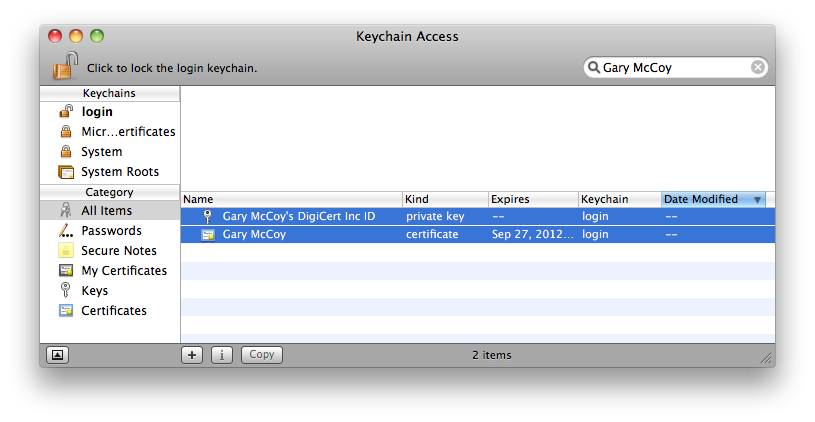Click the info (i) button
The image size is (815, 422).
click(x=221, y=355)
